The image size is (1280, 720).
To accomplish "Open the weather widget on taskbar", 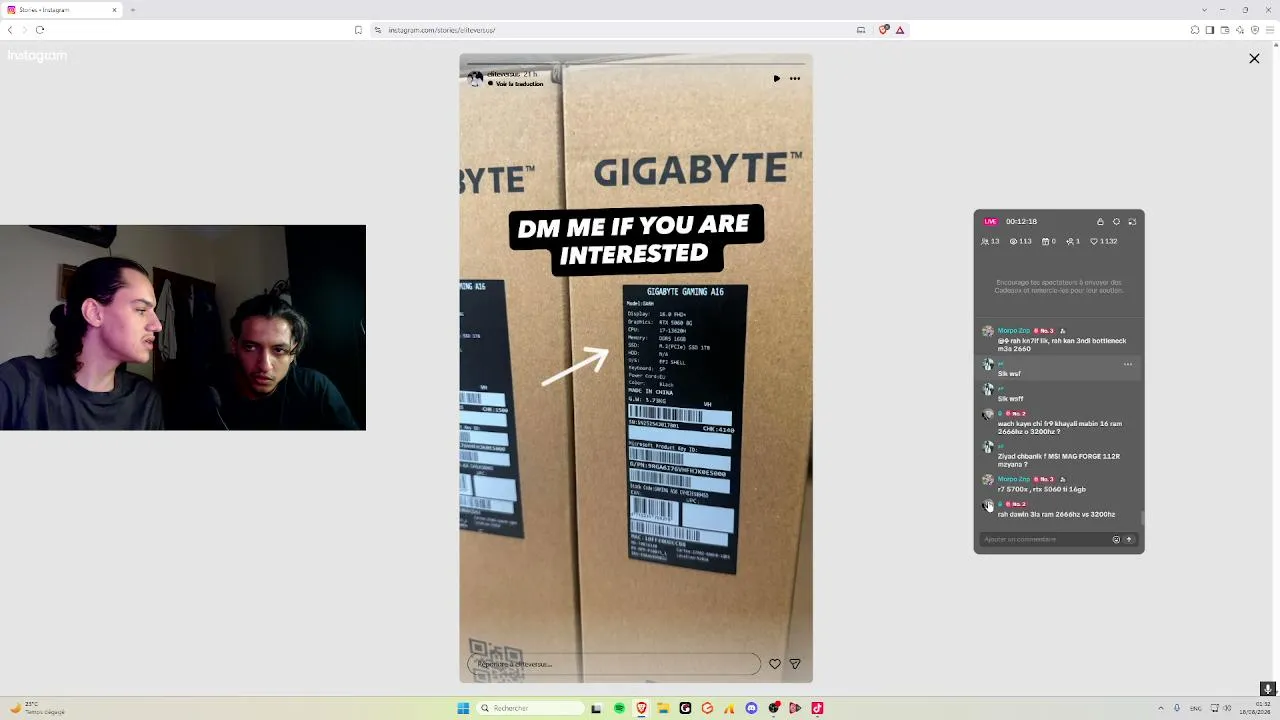I will click(36, 708).
